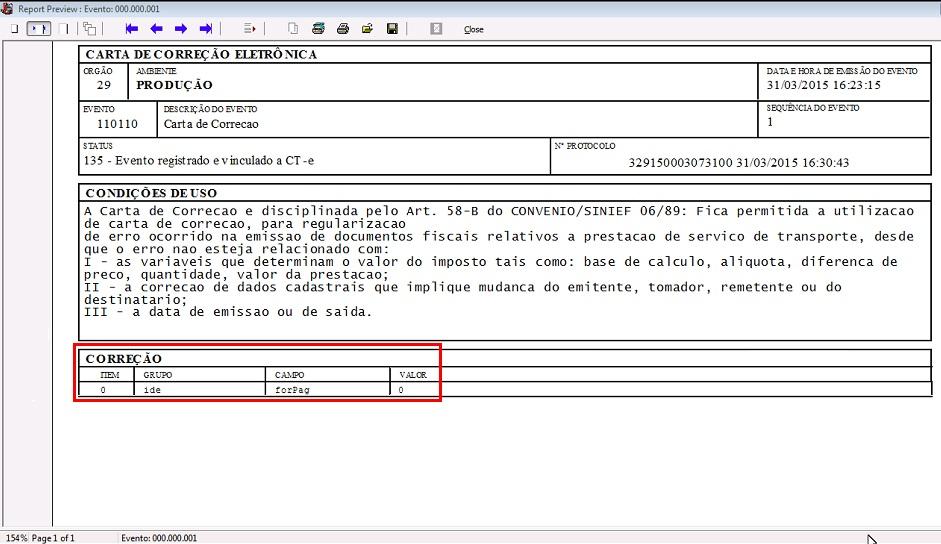Click the 'CORREÇÃO' section heading
This screenshot has width=941, height=544.
[x=124, y=359]
